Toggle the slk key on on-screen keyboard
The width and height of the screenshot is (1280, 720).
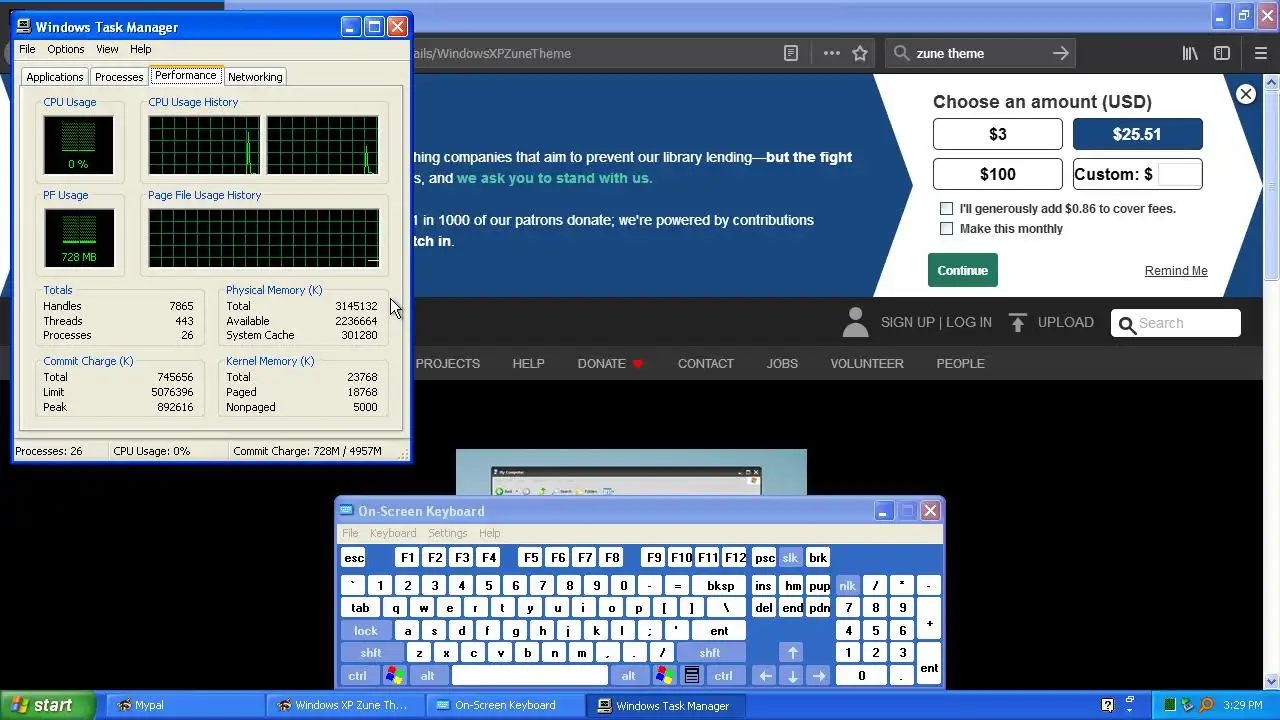pos(790,558)
